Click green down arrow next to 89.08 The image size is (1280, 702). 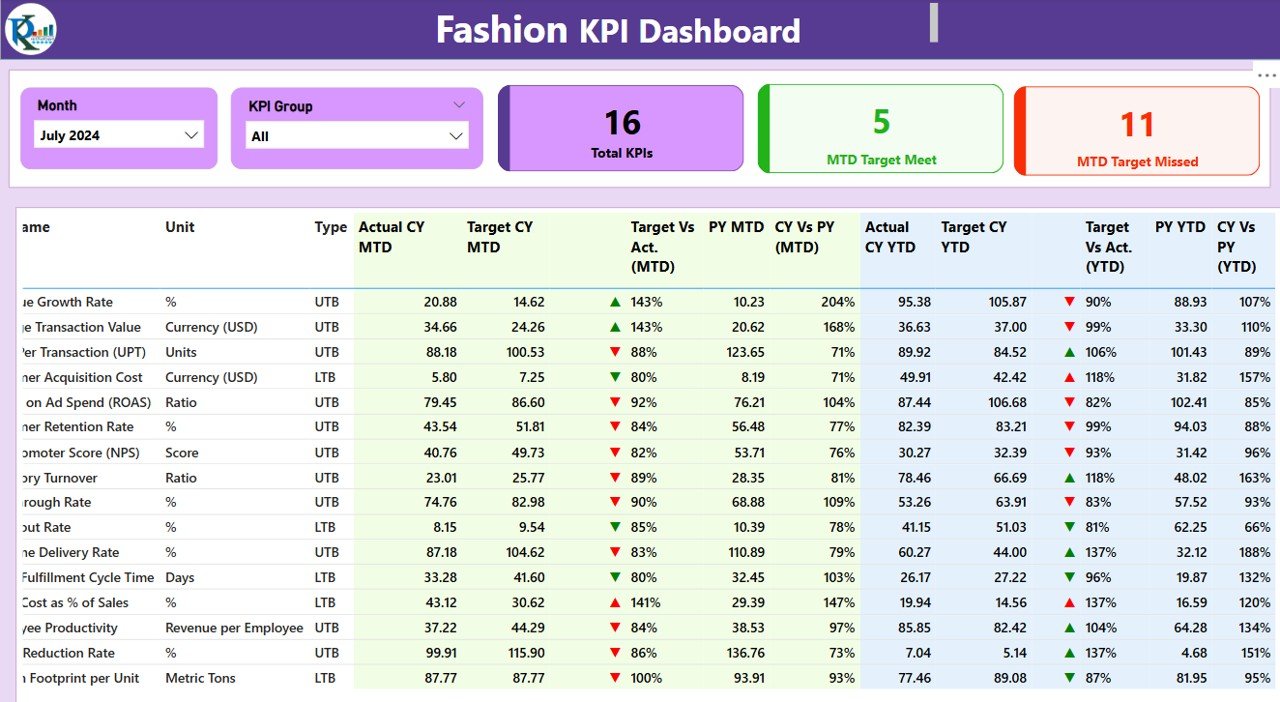coord(1070,678)
